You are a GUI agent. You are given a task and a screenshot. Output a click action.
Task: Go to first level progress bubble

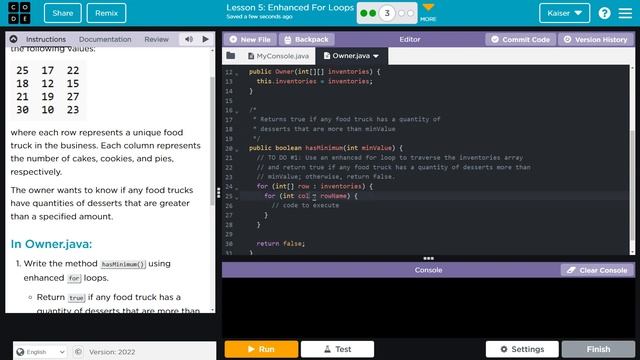tap(364, 13)
